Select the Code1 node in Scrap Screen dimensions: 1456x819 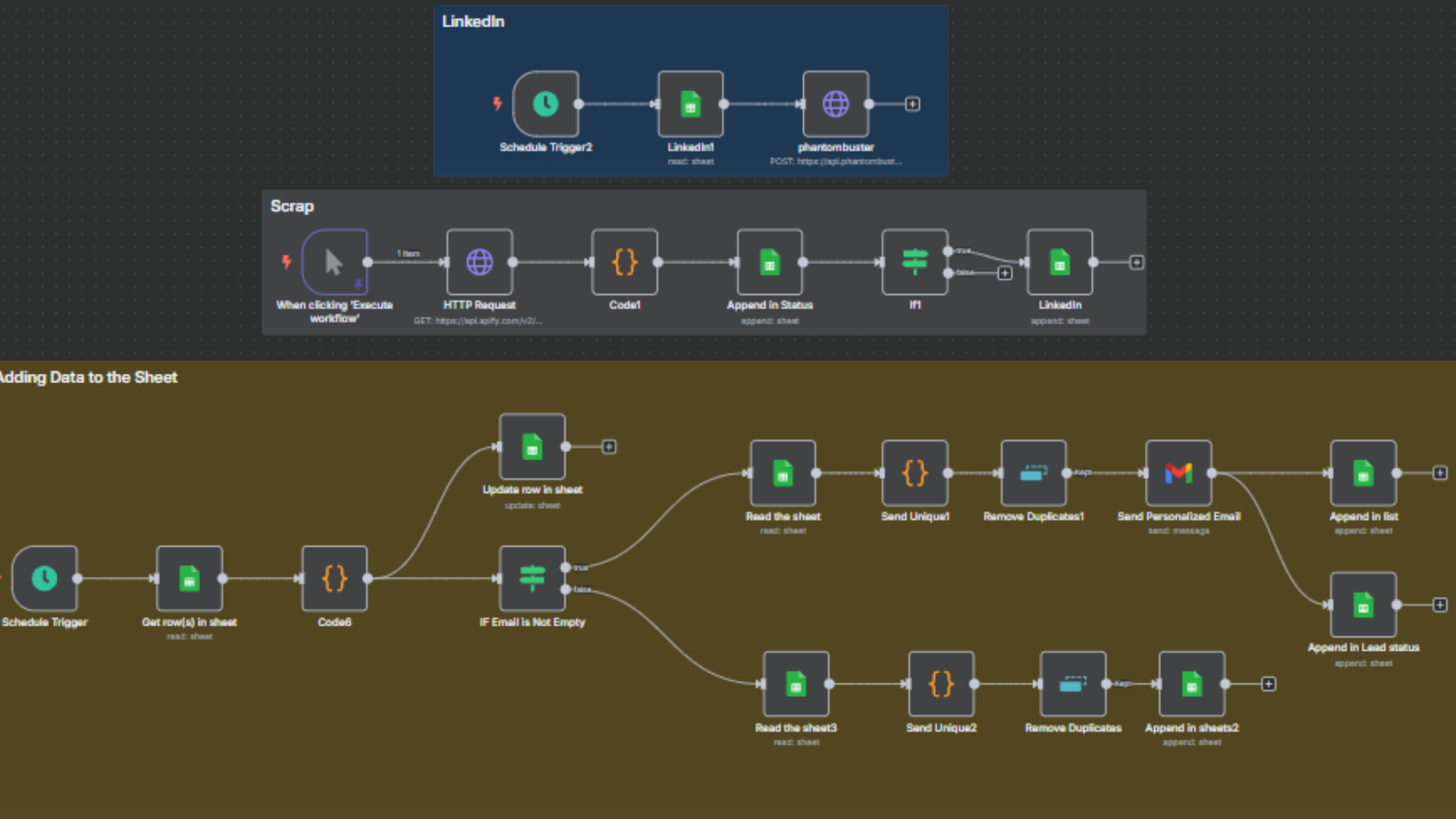(624, 262)
